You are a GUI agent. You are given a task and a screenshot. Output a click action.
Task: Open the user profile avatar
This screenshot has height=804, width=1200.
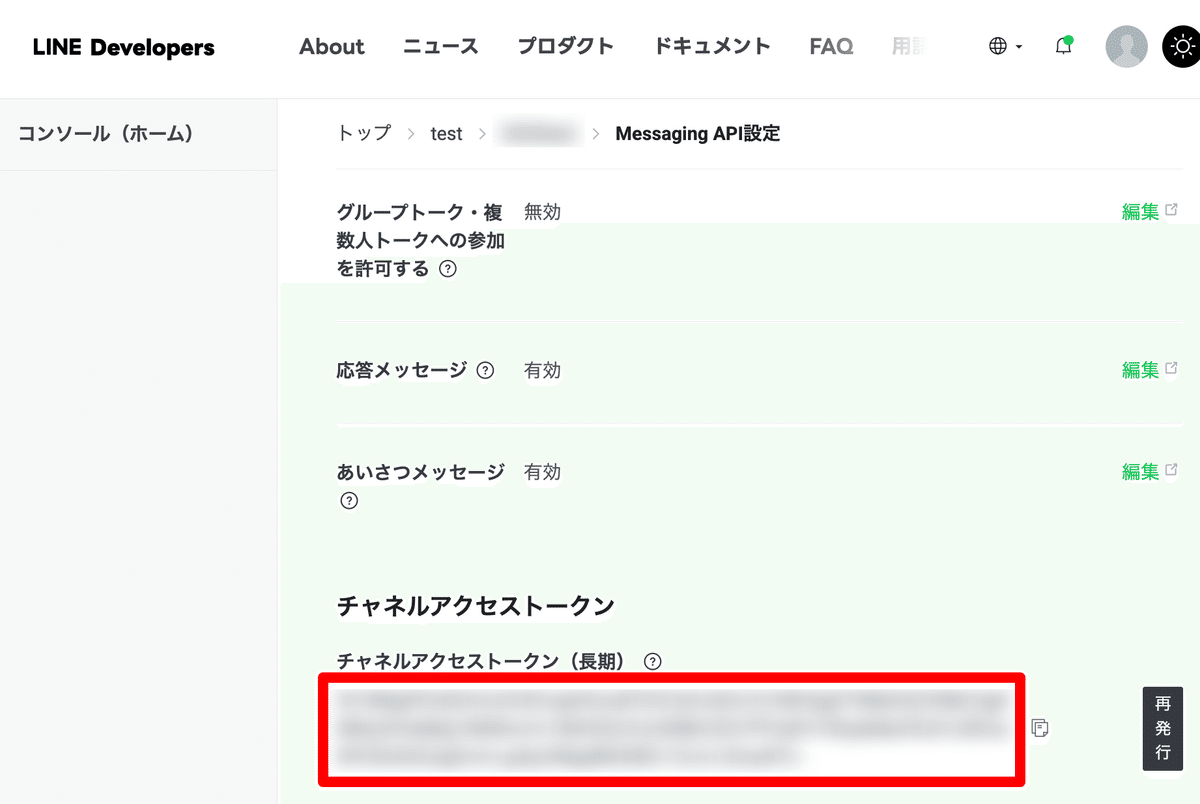1126,47
